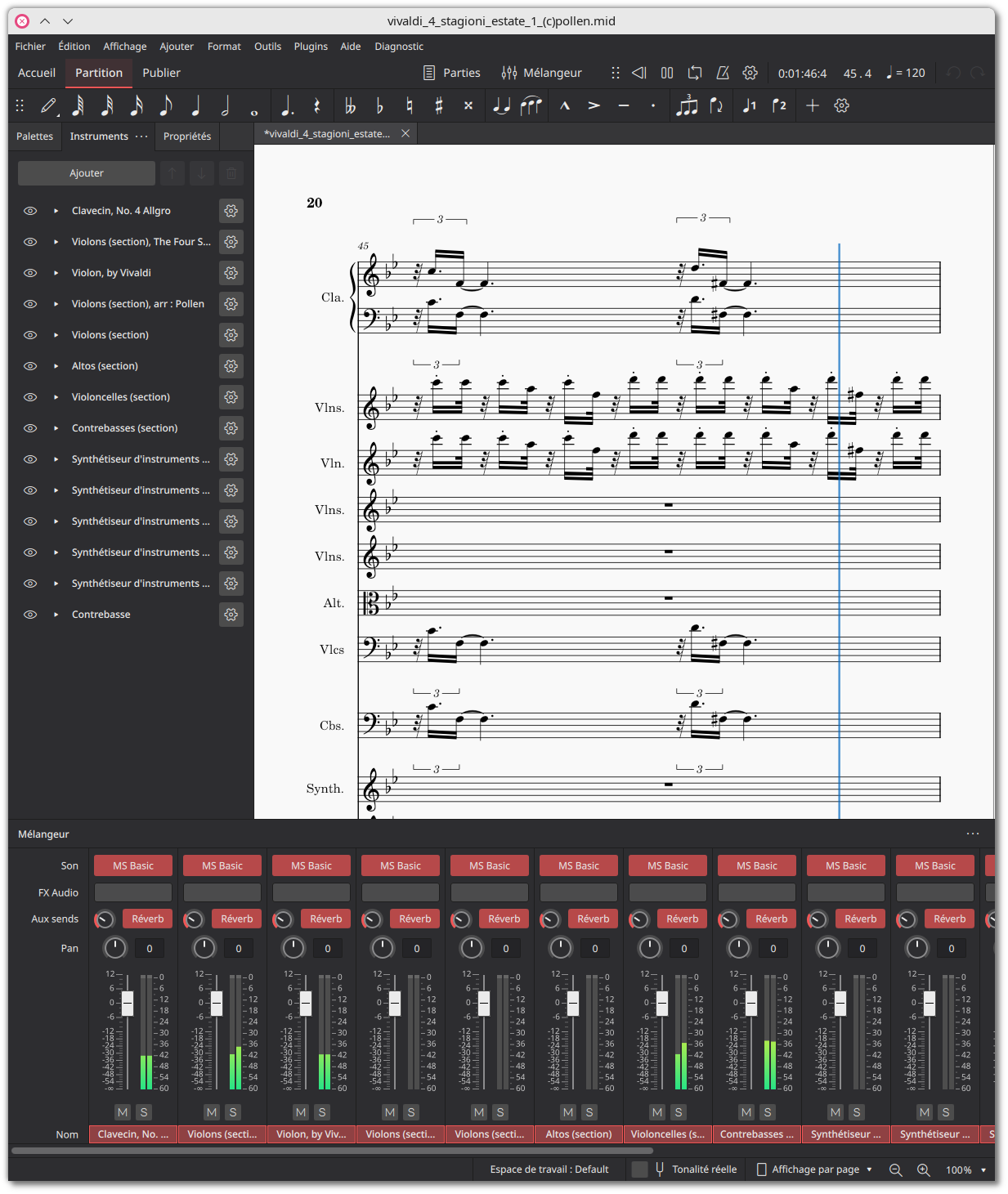1008x1194 pixels.
Task: Expand Contrebasse instrument
Action: 56,615
